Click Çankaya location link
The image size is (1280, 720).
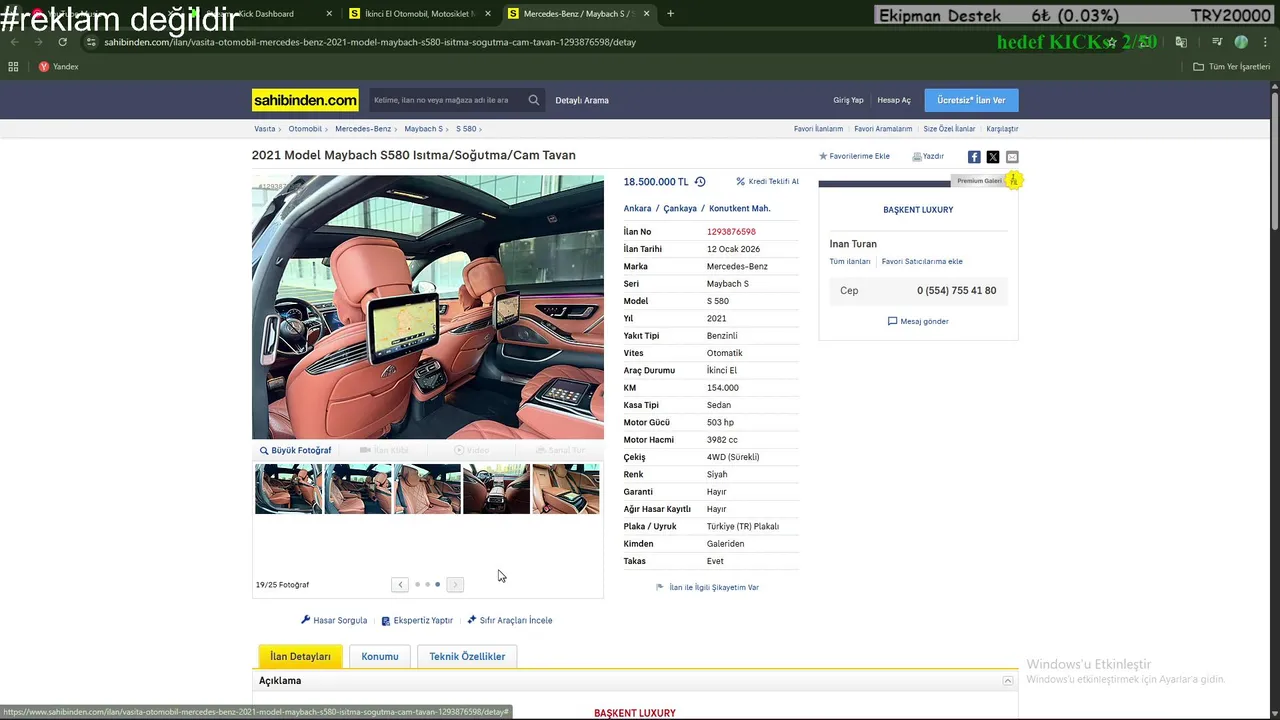pos(680,208)
